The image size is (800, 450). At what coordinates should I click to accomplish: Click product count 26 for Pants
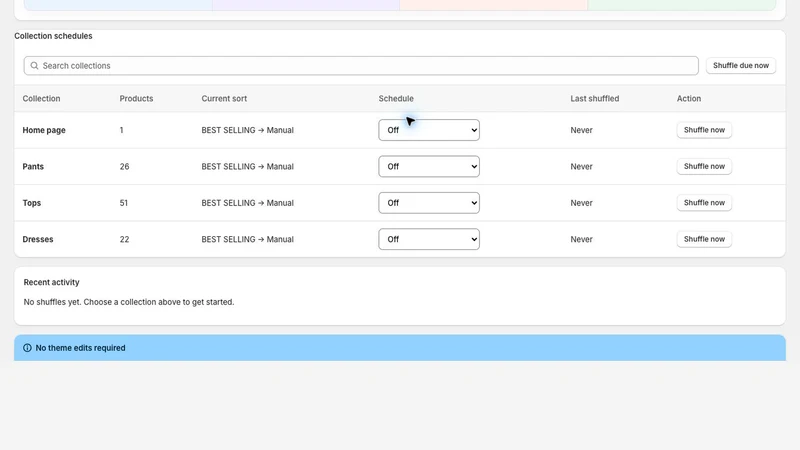point(124,166)
